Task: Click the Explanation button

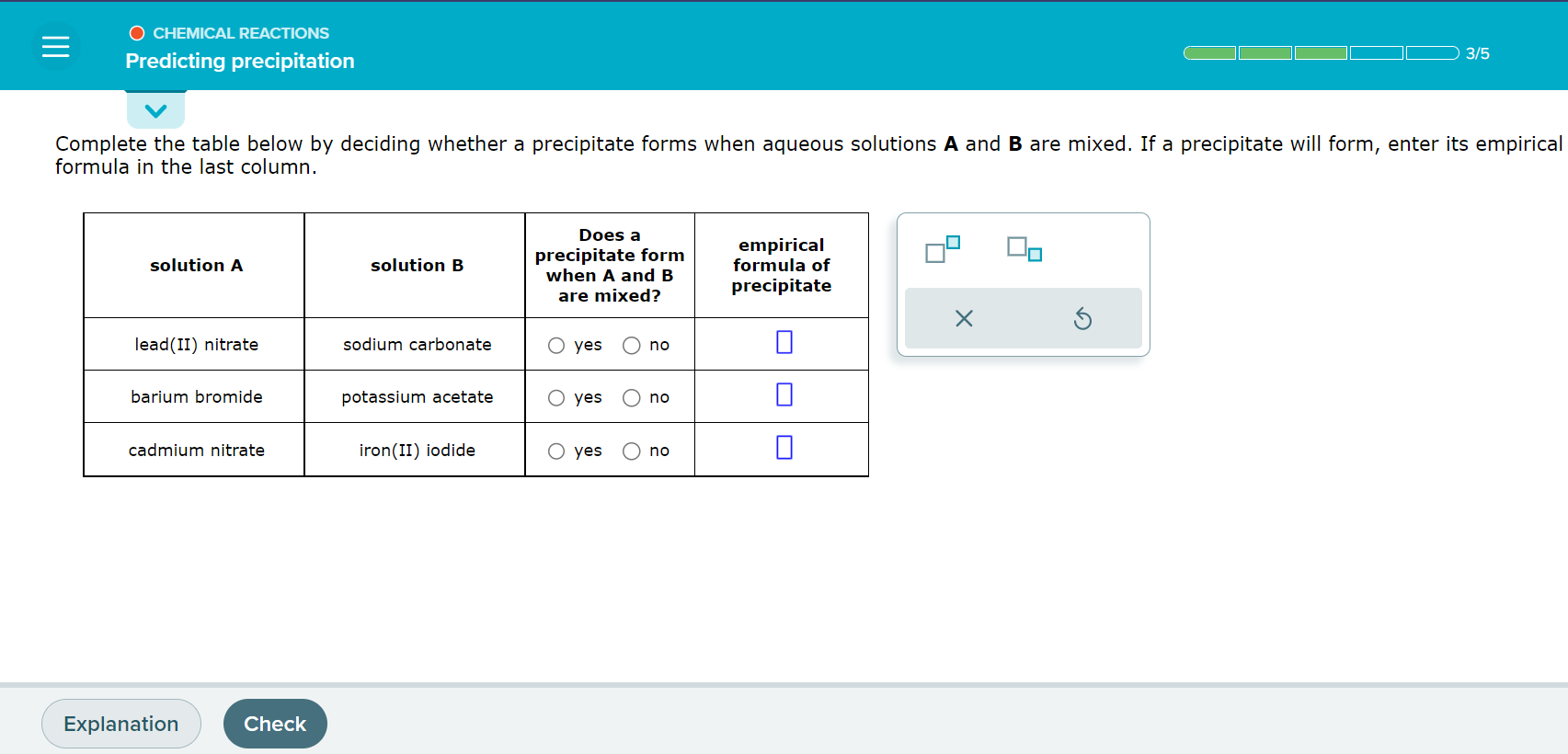Action: tap(120, 724)
